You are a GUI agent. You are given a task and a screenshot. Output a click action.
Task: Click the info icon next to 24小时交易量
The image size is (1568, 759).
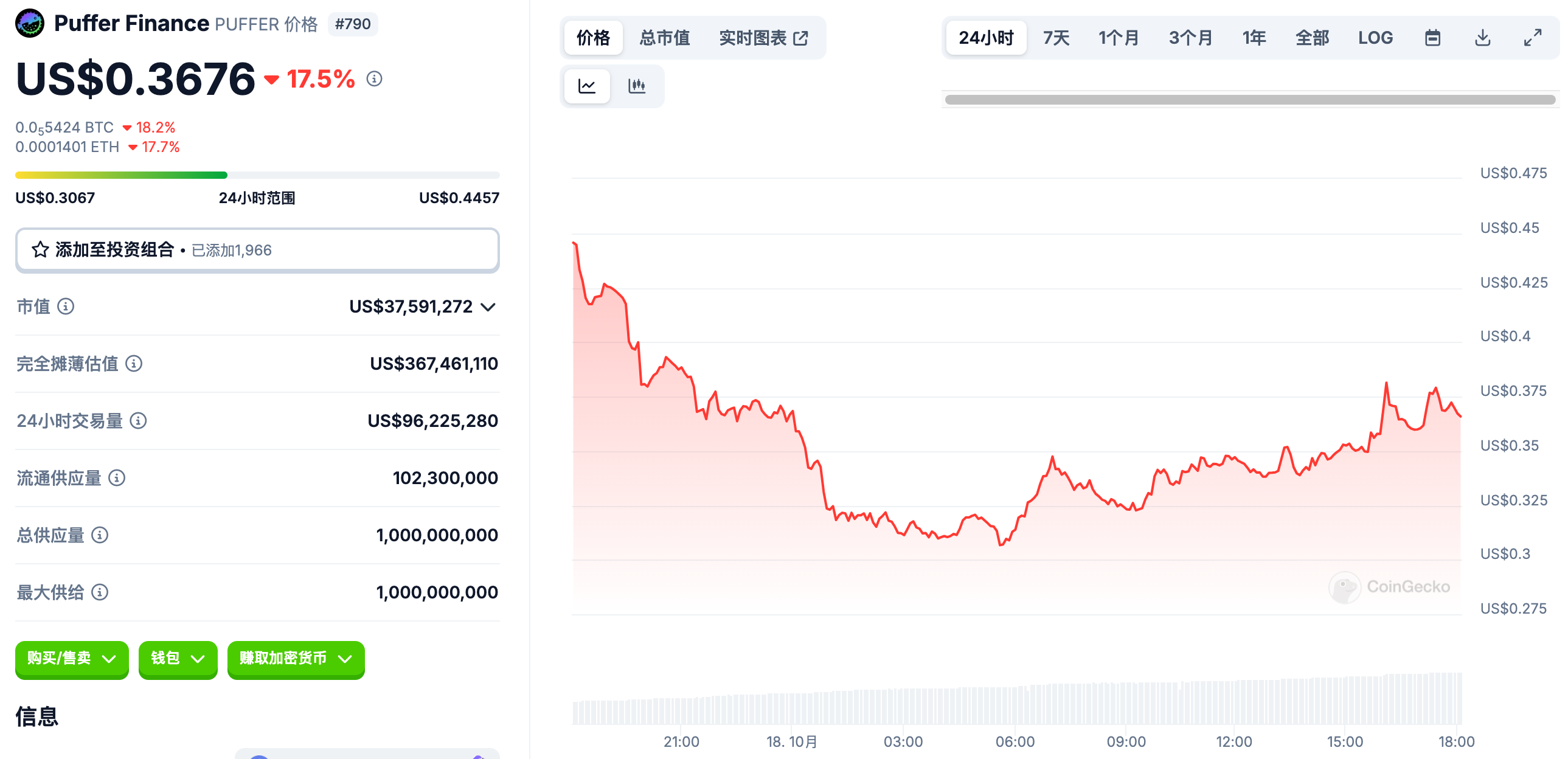coord(138,421)
